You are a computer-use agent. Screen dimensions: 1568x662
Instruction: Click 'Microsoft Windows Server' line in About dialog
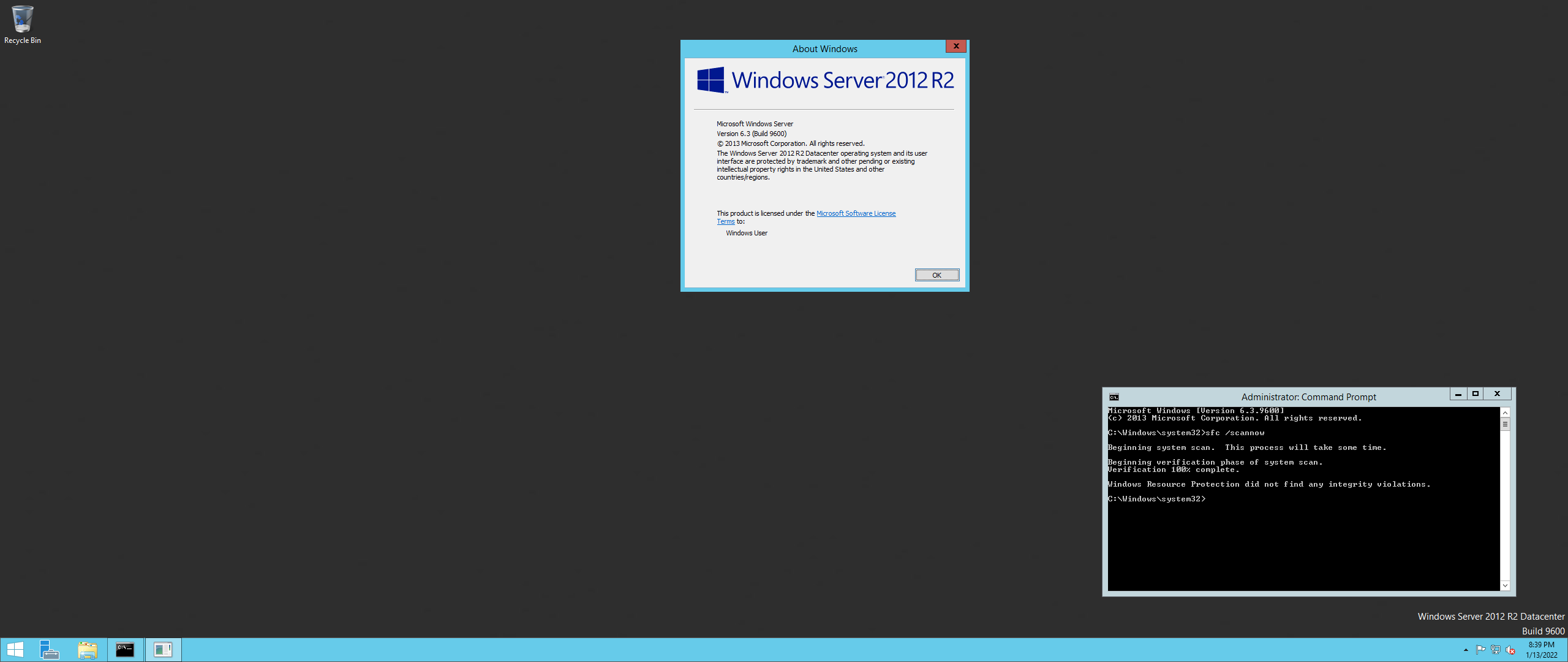coord(755,124)
